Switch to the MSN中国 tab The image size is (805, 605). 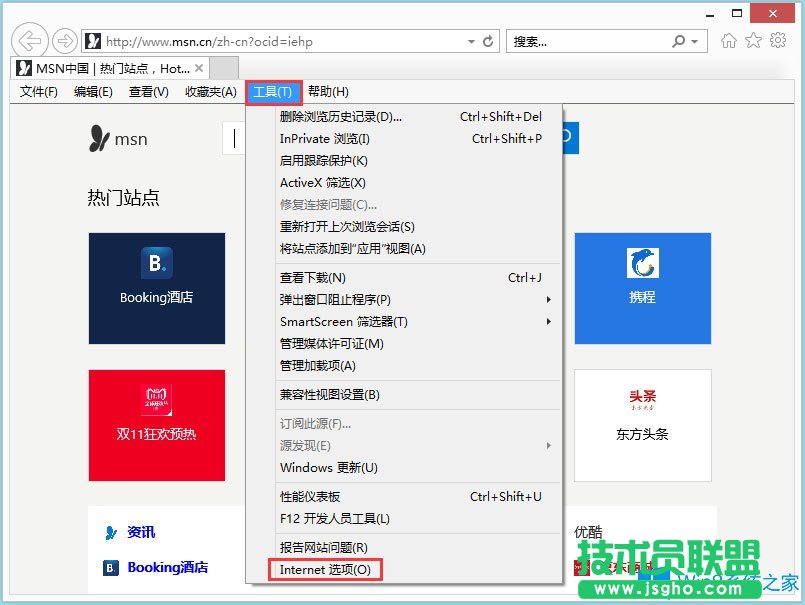(x=110, y=68)
